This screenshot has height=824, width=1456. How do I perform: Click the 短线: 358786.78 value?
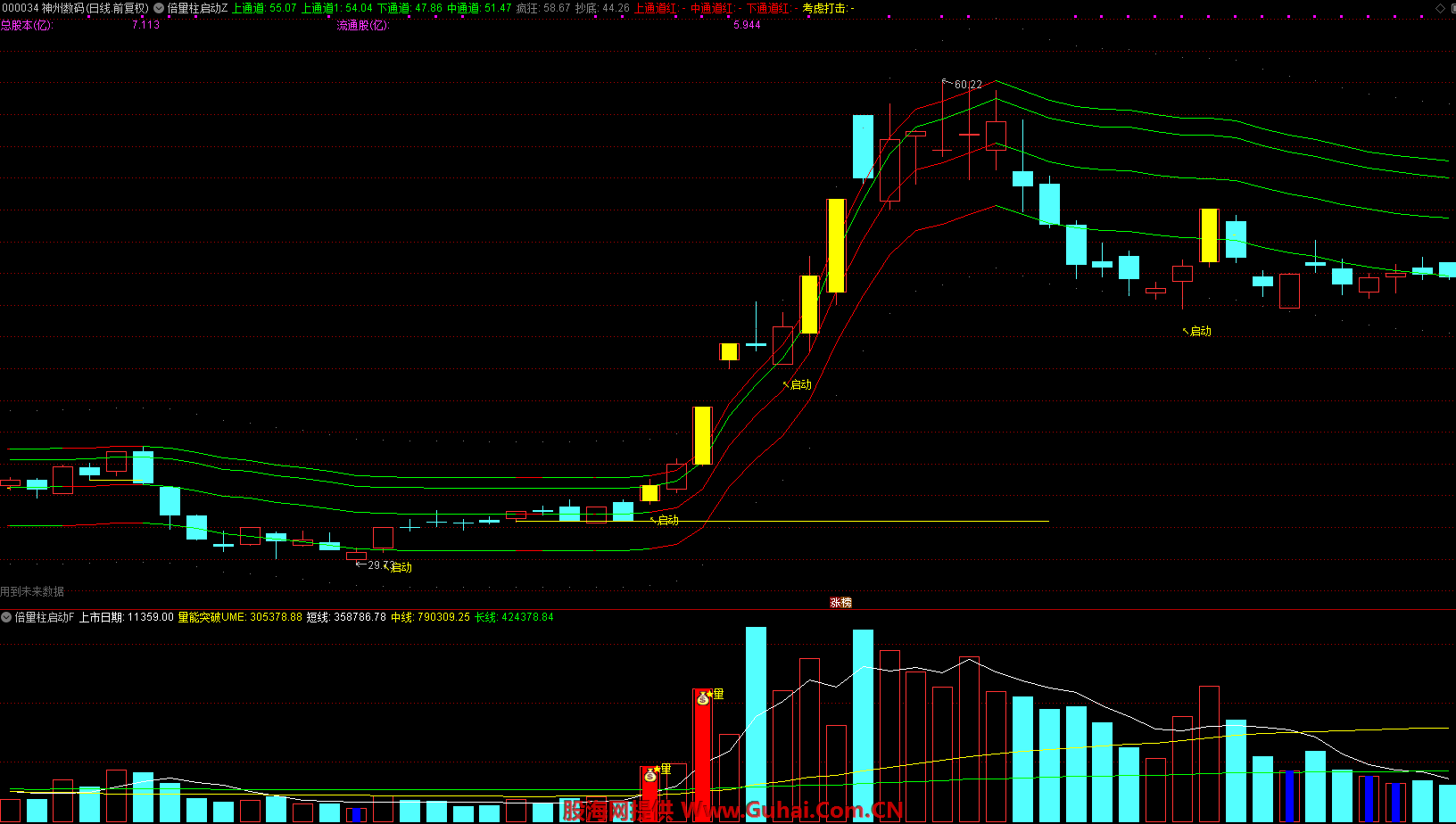click(x=347, y=617)
